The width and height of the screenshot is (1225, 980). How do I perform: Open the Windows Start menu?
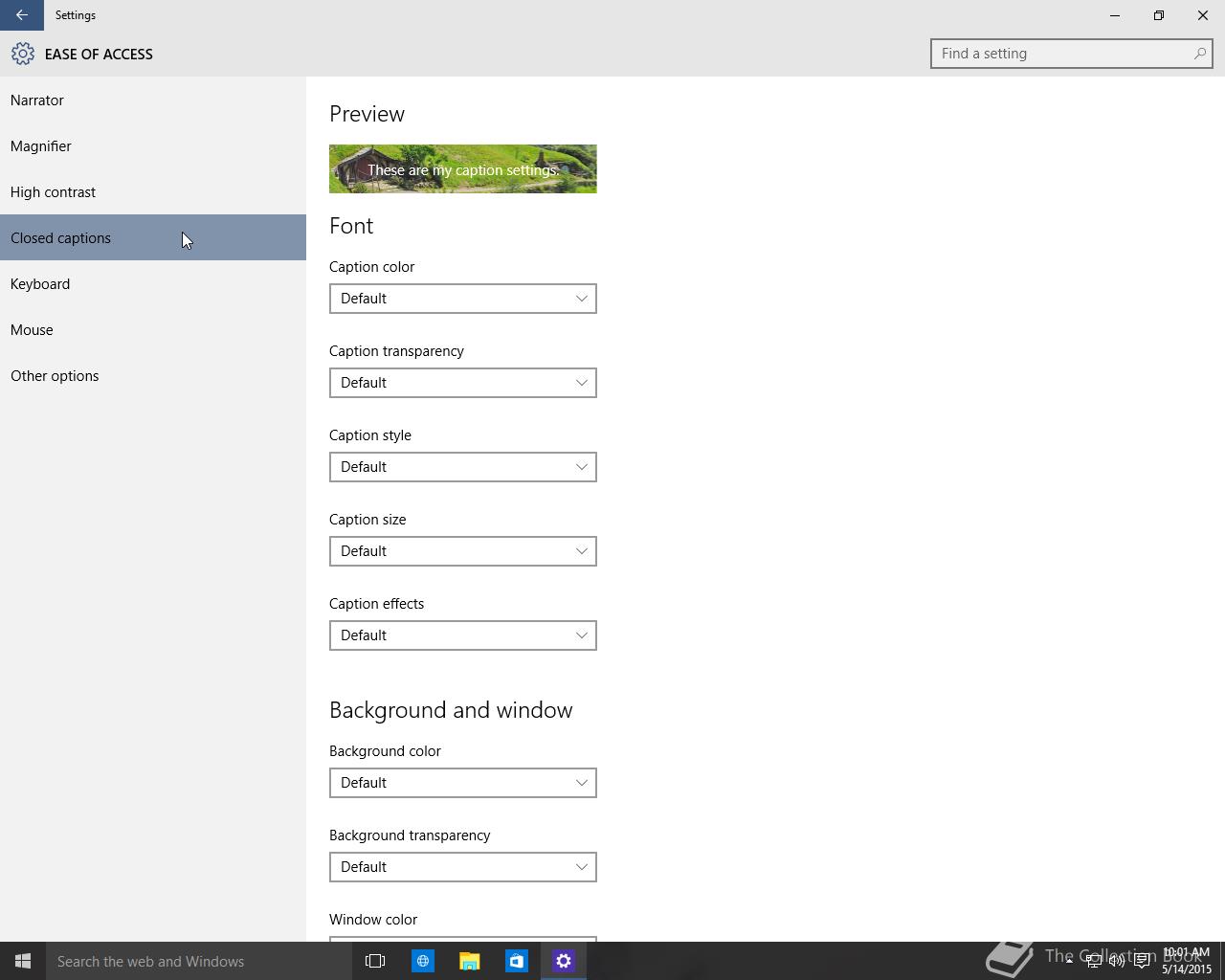[x=23, y=961]
